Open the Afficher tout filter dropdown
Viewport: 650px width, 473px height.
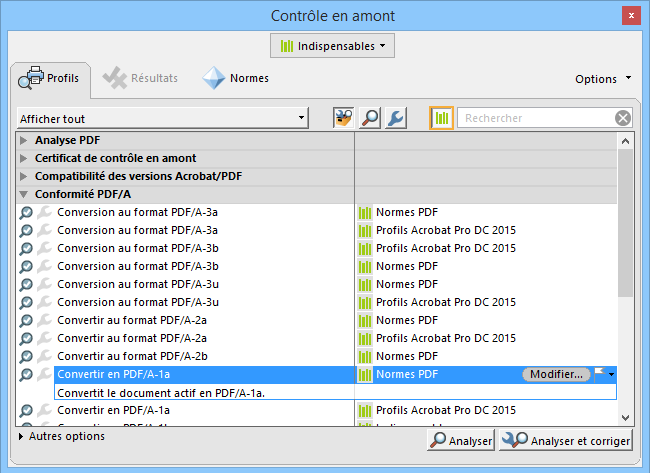tap(162, 118)
